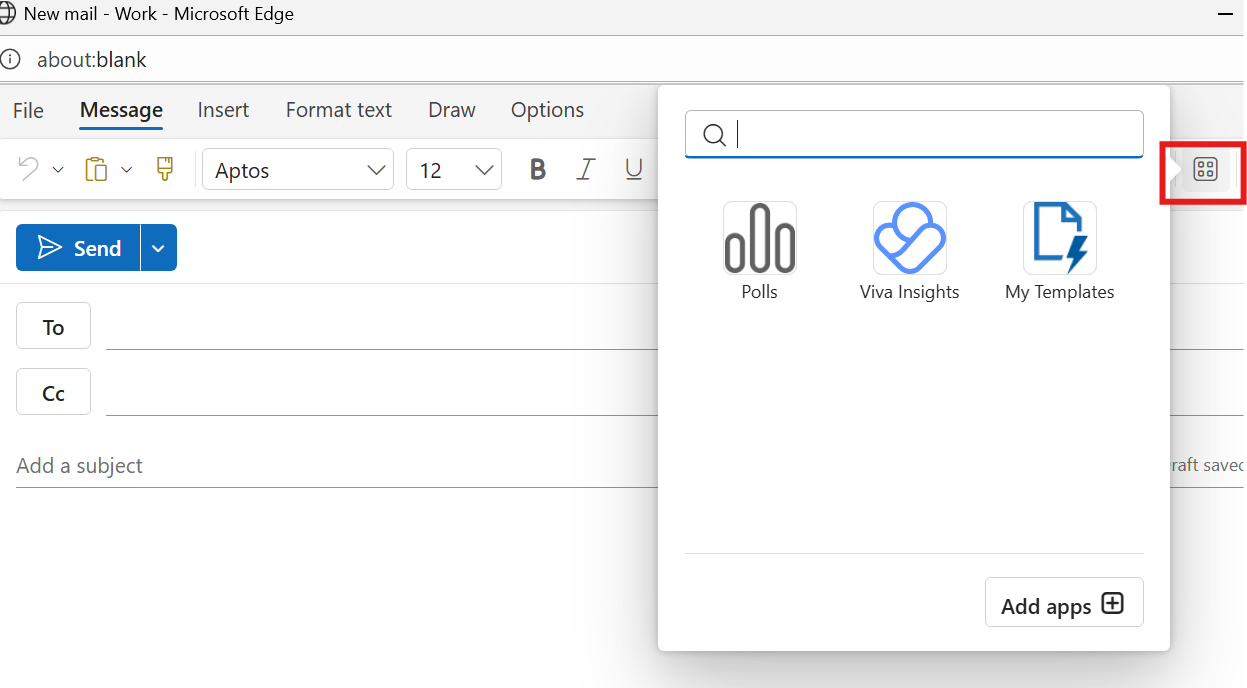Click the site info icon beside about:blank

(x=11, y=59)
